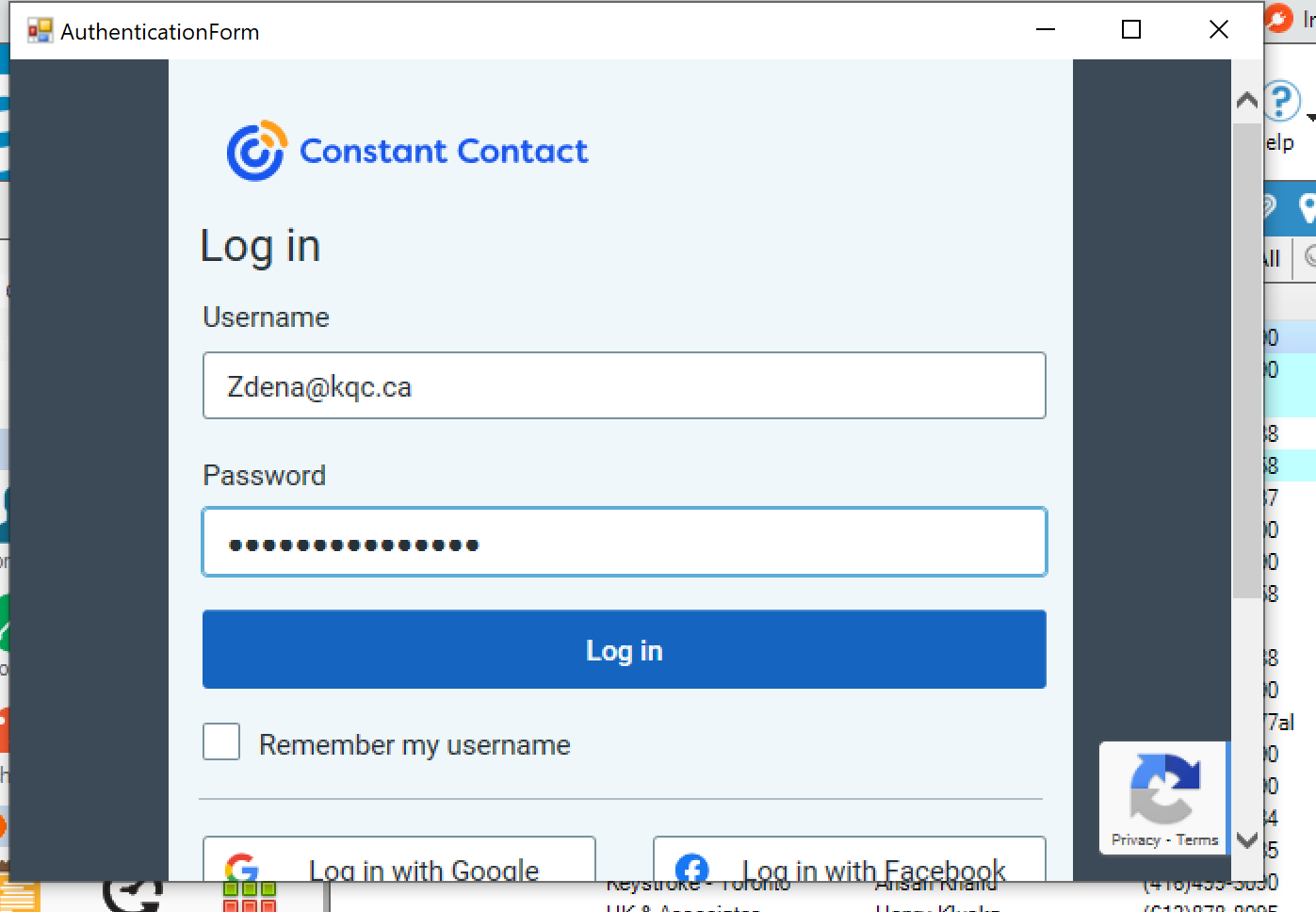Click the Log in button

(625, 649)
